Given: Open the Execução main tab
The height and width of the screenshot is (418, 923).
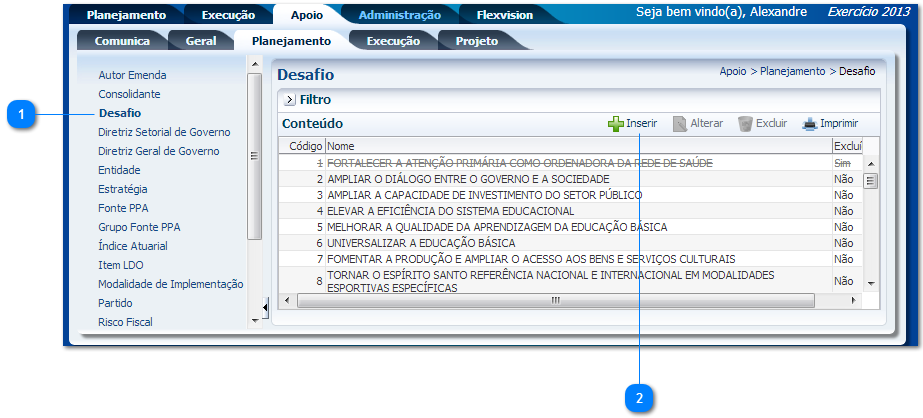Looking at the screenshot, I should click(x=228, y=15).
